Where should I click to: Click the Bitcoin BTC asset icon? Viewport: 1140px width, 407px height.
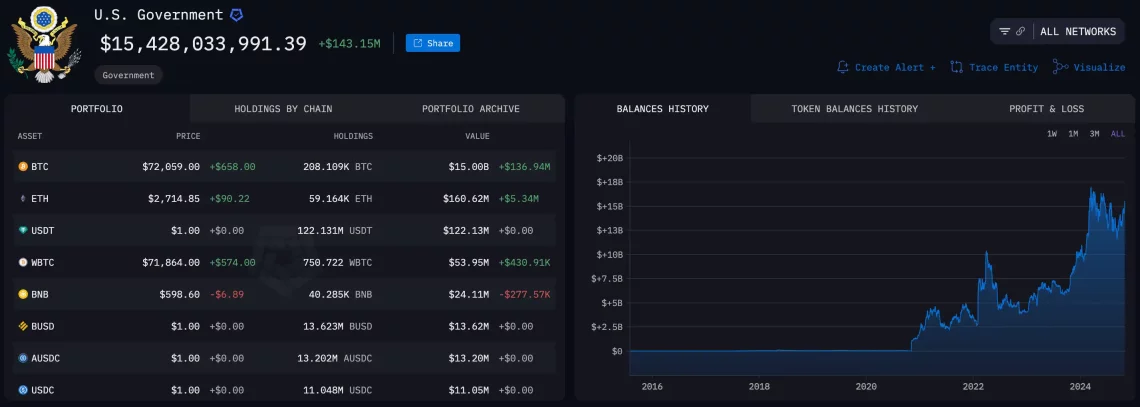(23, 167)
